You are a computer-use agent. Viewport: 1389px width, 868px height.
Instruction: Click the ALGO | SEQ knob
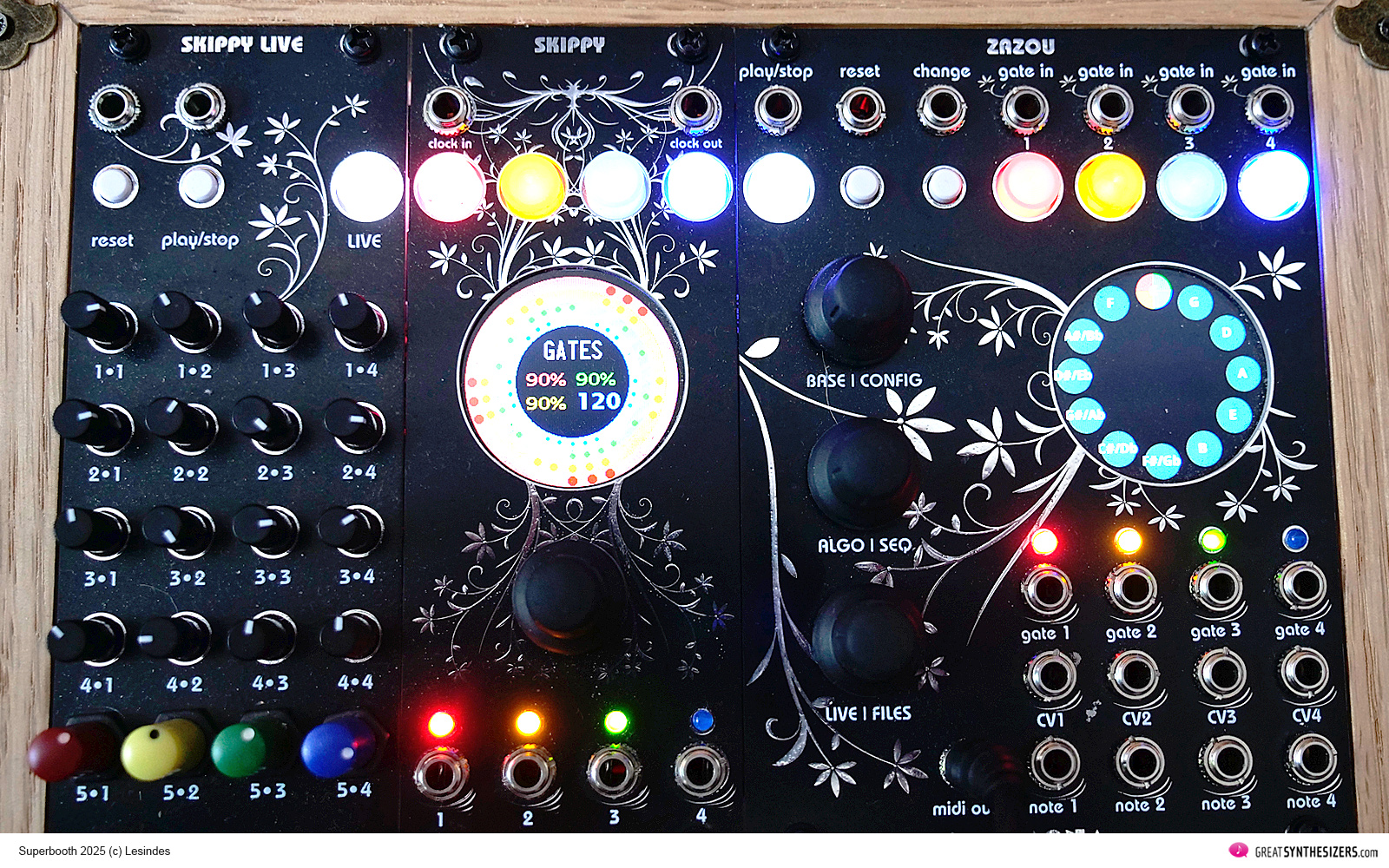[x=862, y=473]
